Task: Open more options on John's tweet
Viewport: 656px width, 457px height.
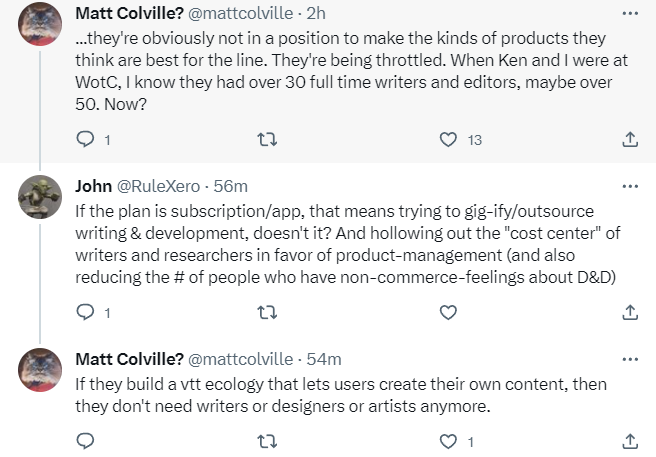Action: coord(630,186)
